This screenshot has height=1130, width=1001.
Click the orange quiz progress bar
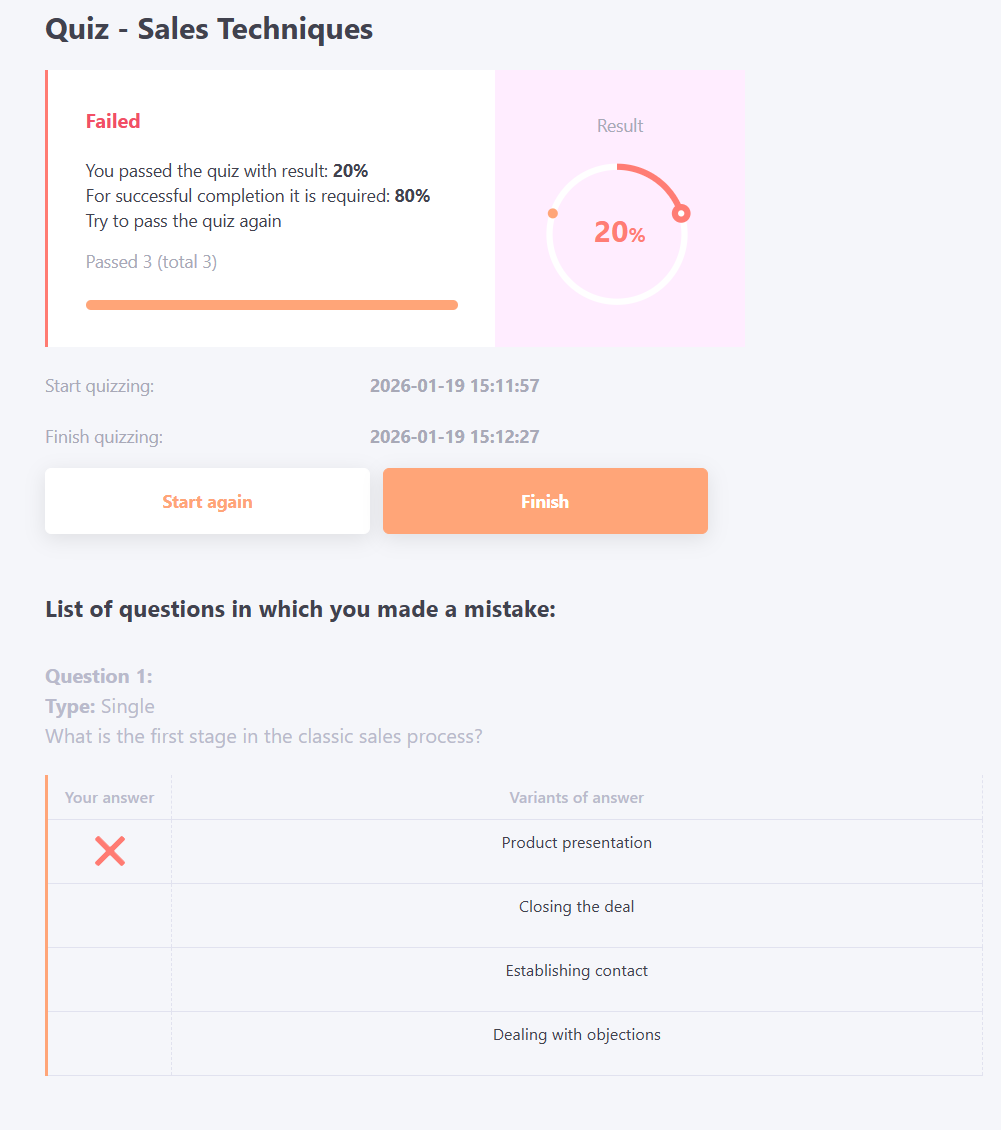pos(272,305)
